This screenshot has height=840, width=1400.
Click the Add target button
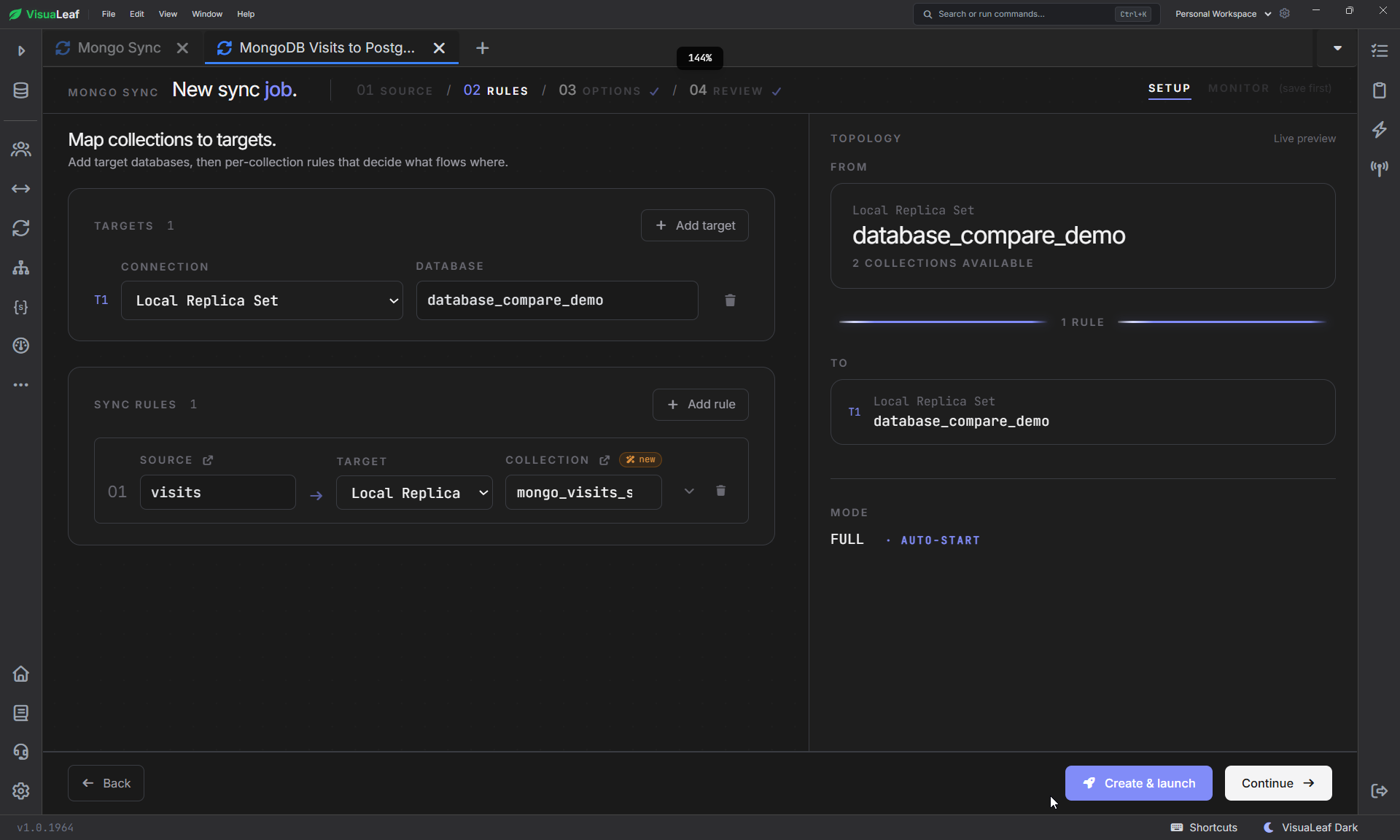[695, 226]
